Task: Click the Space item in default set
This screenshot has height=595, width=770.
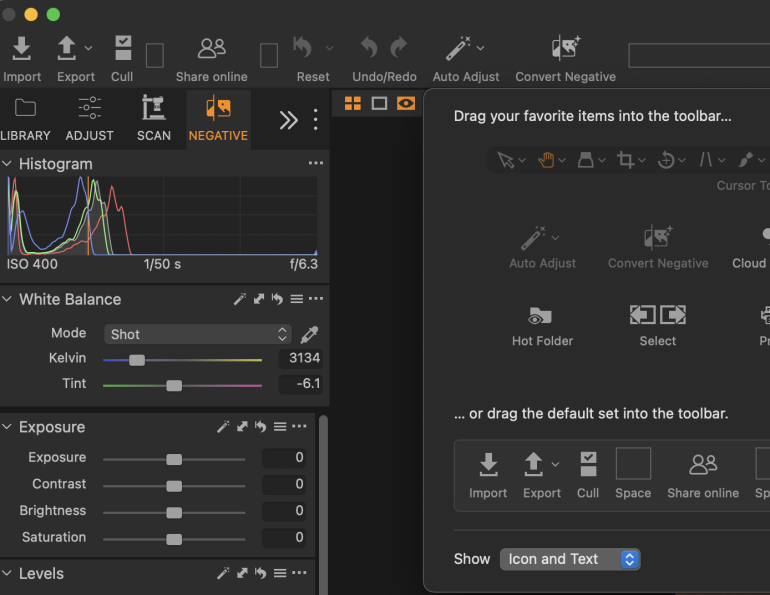Action: pos(633,473)
